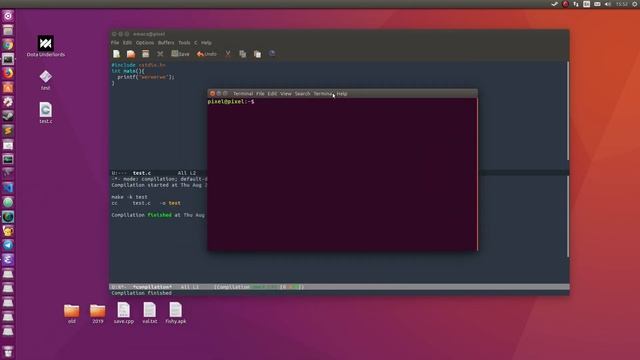Click the Emacs Close Buffer X icon
This screenshot has width=640, height=360.
160,54
